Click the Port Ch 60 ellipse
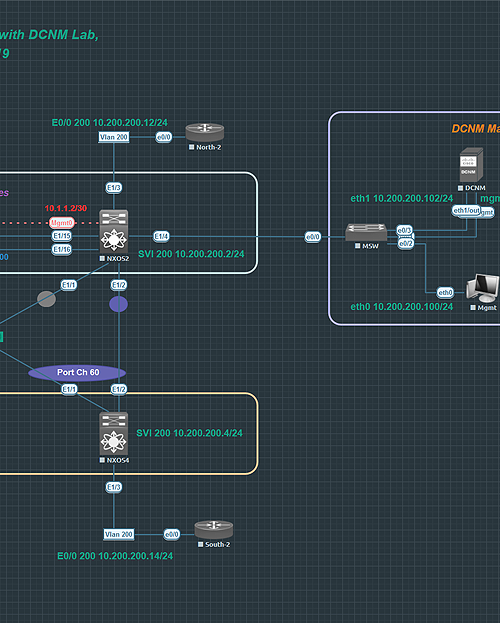This screenshot has width=500, height=623. point(77,373)
